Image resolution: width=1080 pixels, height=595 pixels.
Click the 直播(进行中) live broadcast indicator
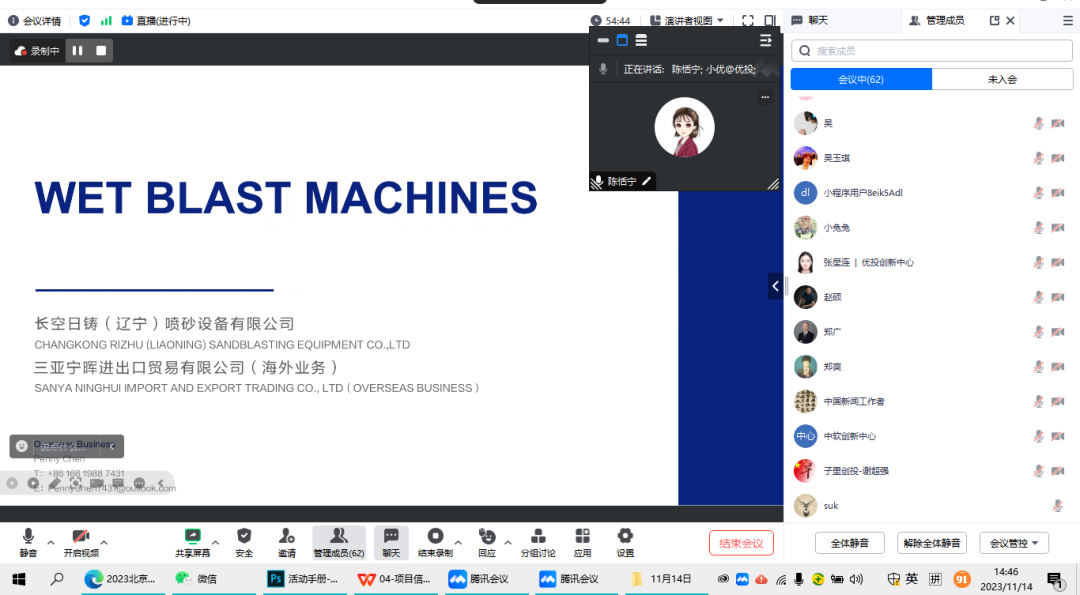pos(156,21)
